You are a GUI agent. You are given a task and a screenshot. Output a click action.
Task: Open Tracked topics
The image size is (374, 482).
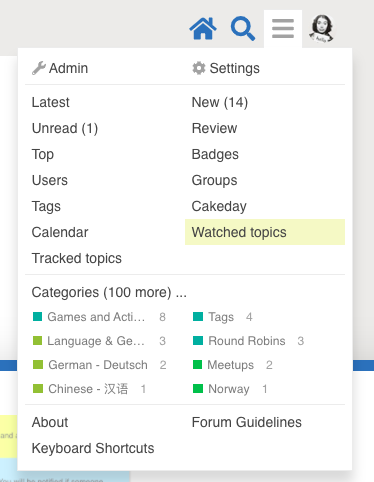(x=77, y=258)
